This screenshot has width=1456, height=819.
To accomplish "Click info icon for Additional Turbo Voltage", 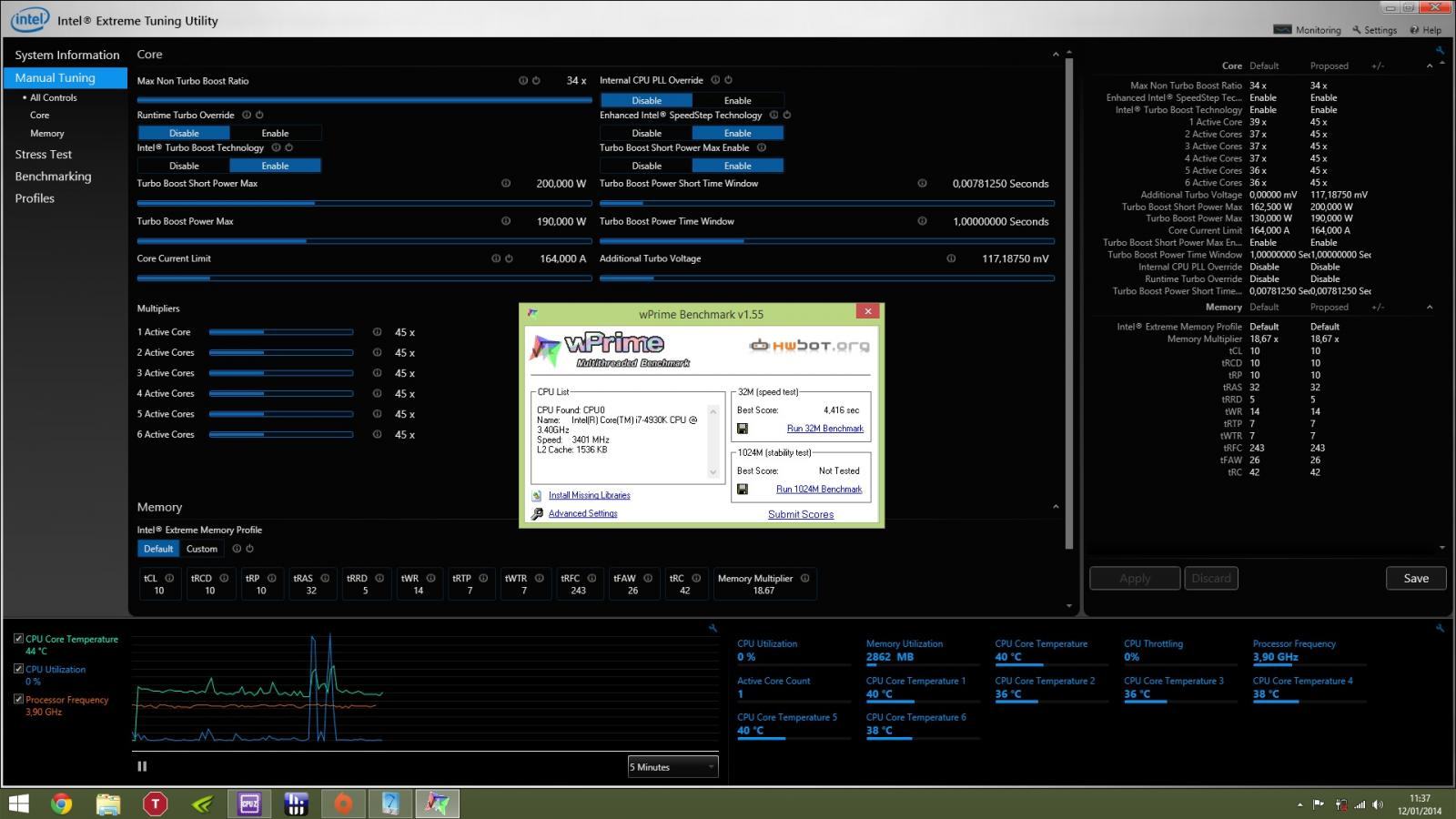I will point(951,258).
